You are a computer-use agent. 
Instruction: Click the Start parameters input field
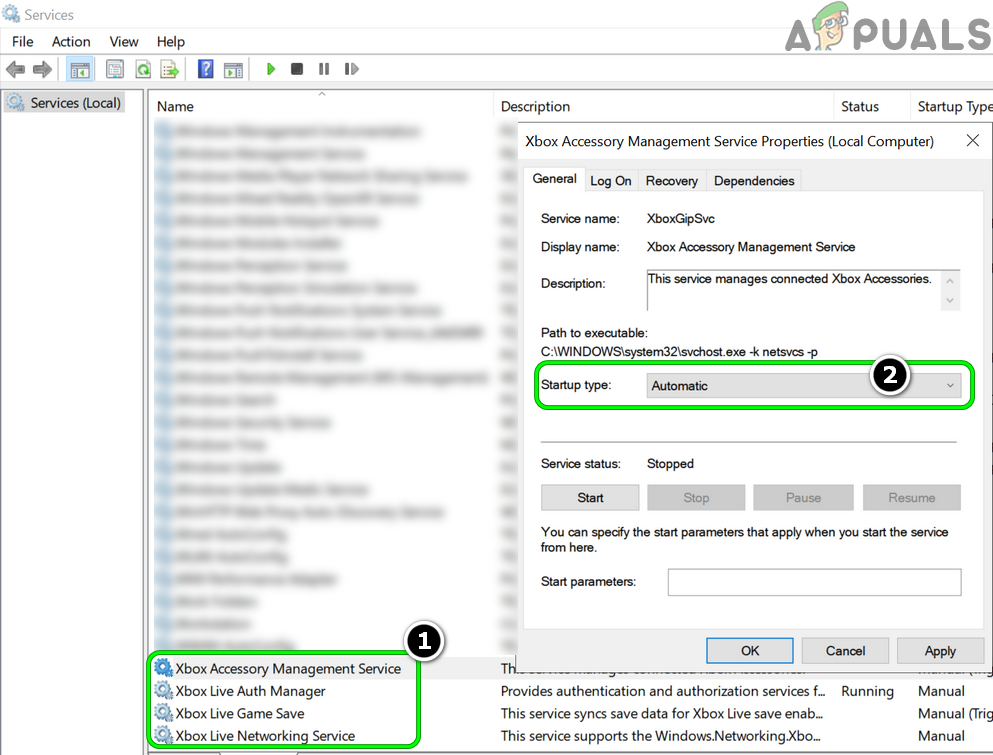[x=814, y=582]
